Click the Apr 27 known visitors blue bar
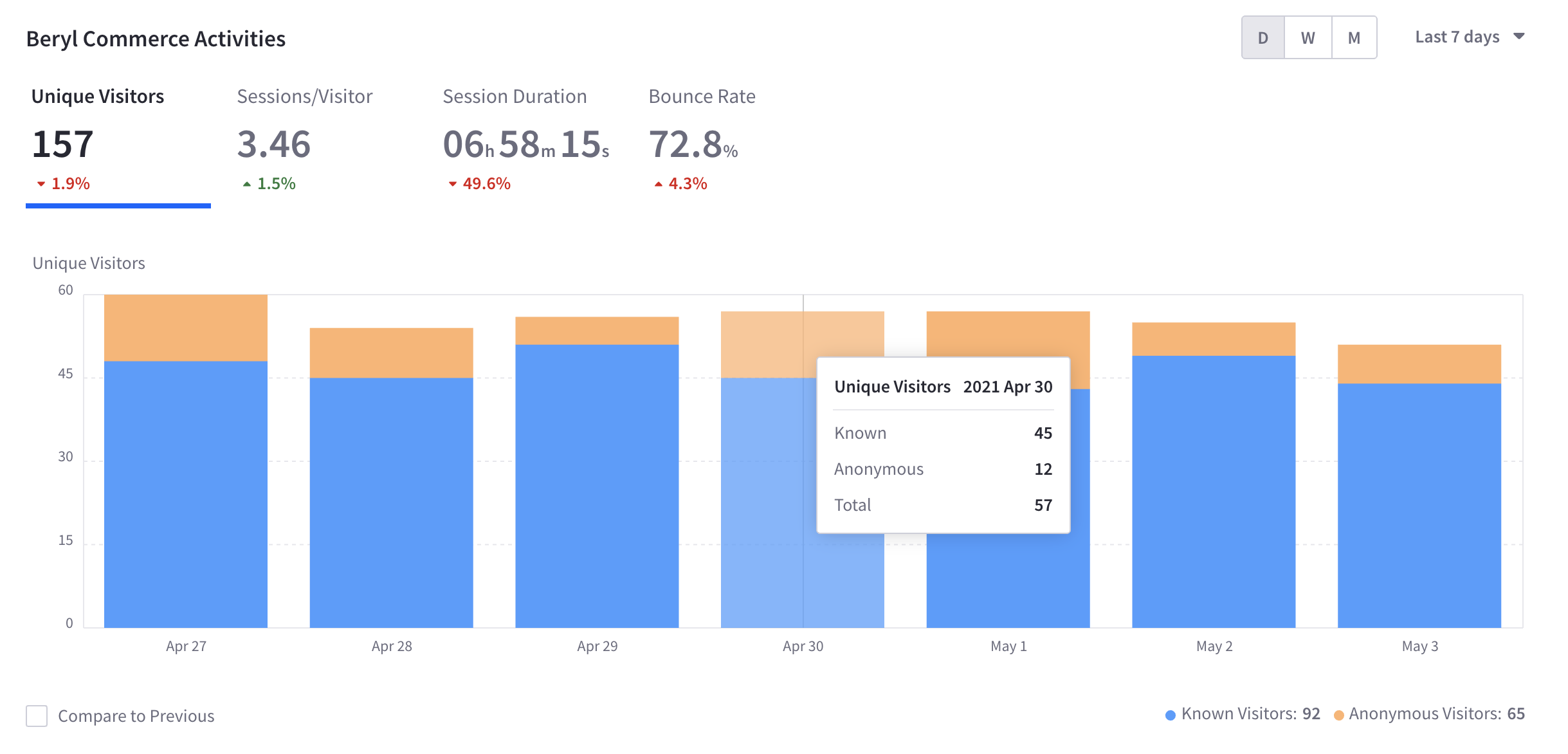The width and height of the screenshot is (1568, 754). pos(186,494)
